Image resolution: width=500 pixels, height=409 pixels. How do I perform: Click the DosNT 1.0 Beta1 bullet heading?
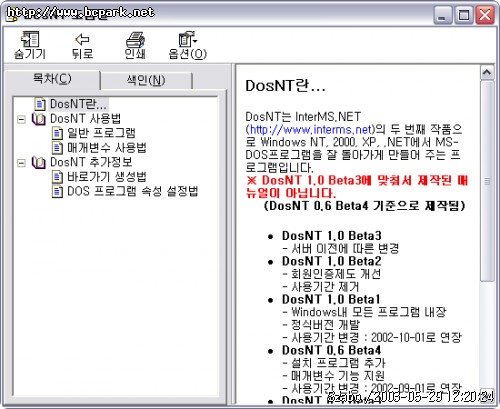[331, 299]
